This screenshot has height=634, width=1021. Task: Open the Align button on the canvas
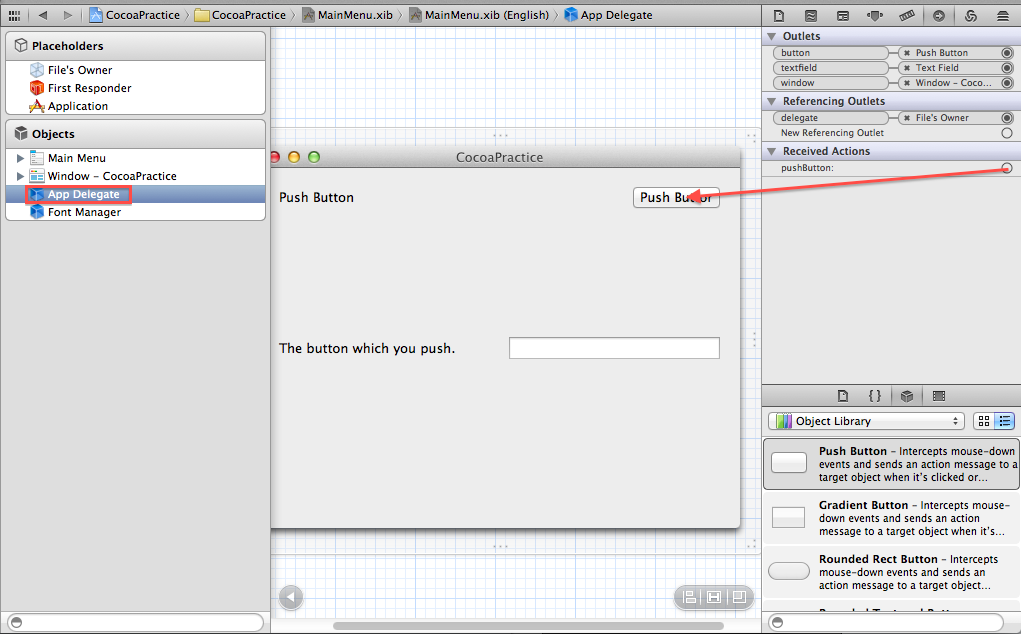click(690, 597)
